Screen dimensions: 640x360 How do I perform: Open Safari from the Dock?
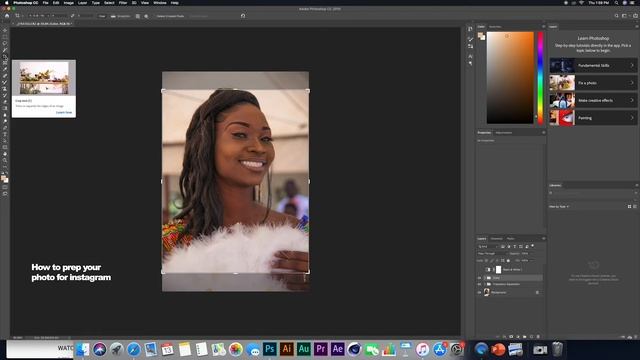point(133,349)
